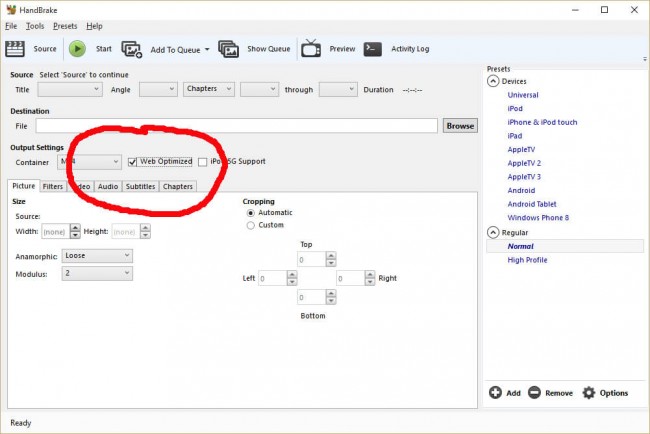
Task: Open the Anamorphic Loose dropdown
Action: pos(97,256)
